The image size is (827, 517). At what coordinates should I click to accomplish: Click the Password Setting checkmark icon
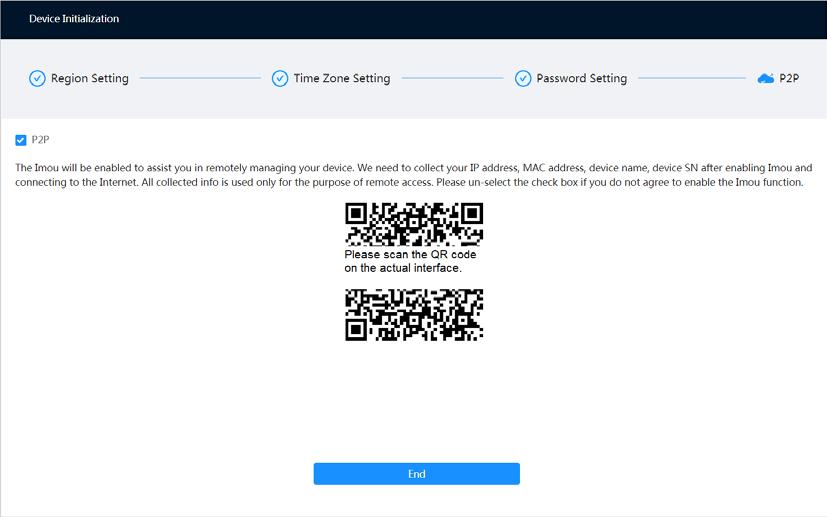coord(523,78)
